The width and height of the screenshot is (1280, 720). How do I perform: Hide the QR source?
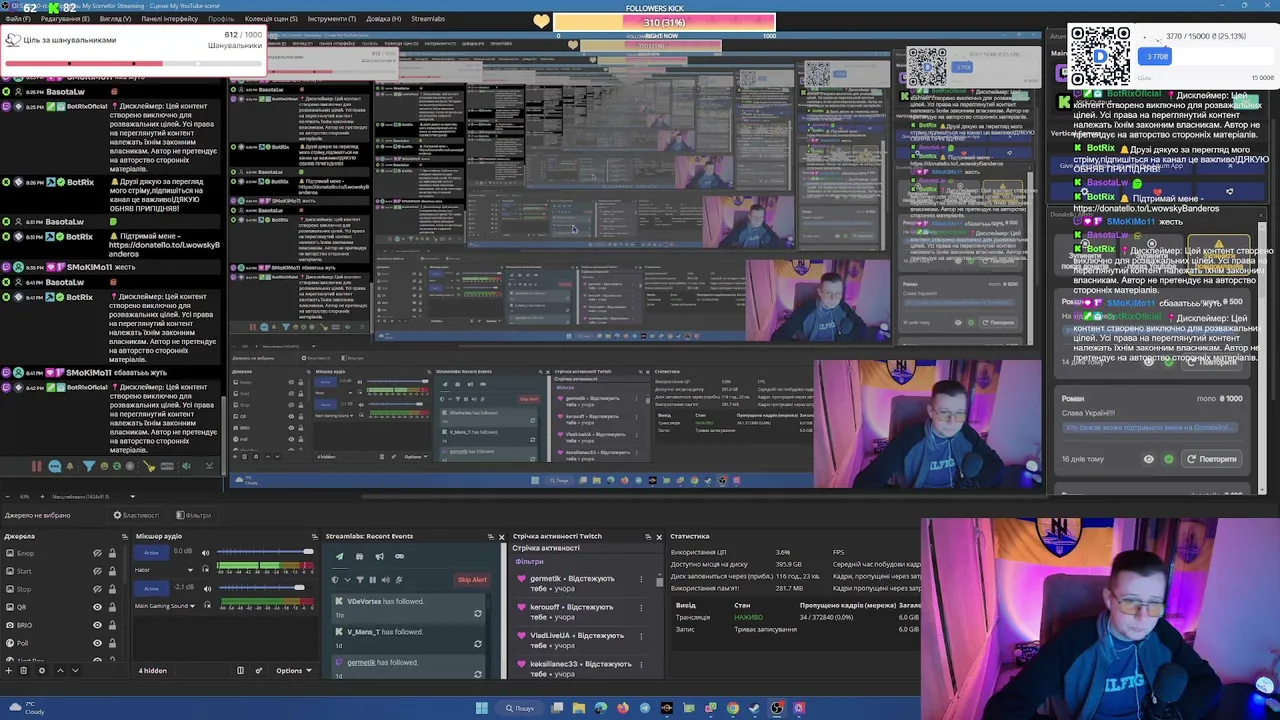click(97, 607)
